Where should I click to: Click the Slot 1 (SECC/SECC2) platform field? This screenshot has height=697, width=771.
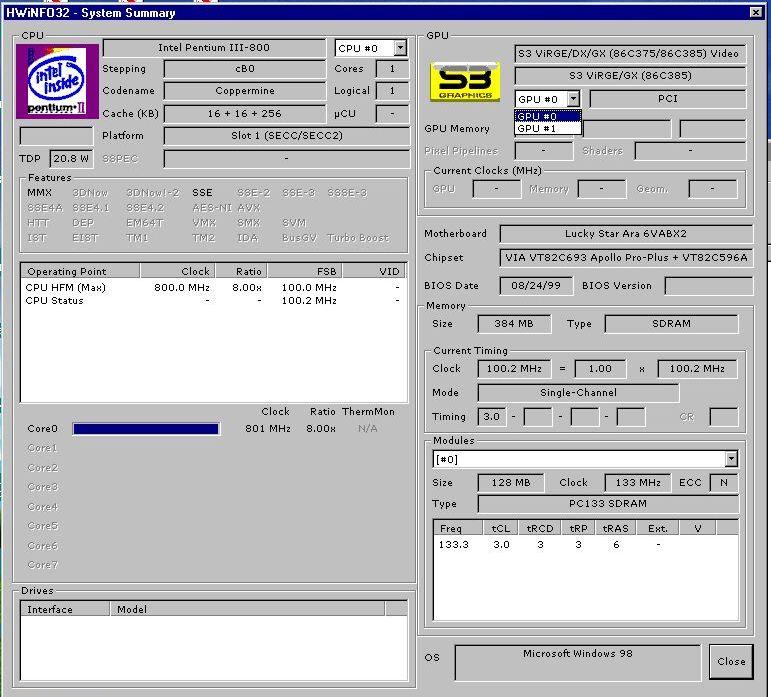point(287,136)
